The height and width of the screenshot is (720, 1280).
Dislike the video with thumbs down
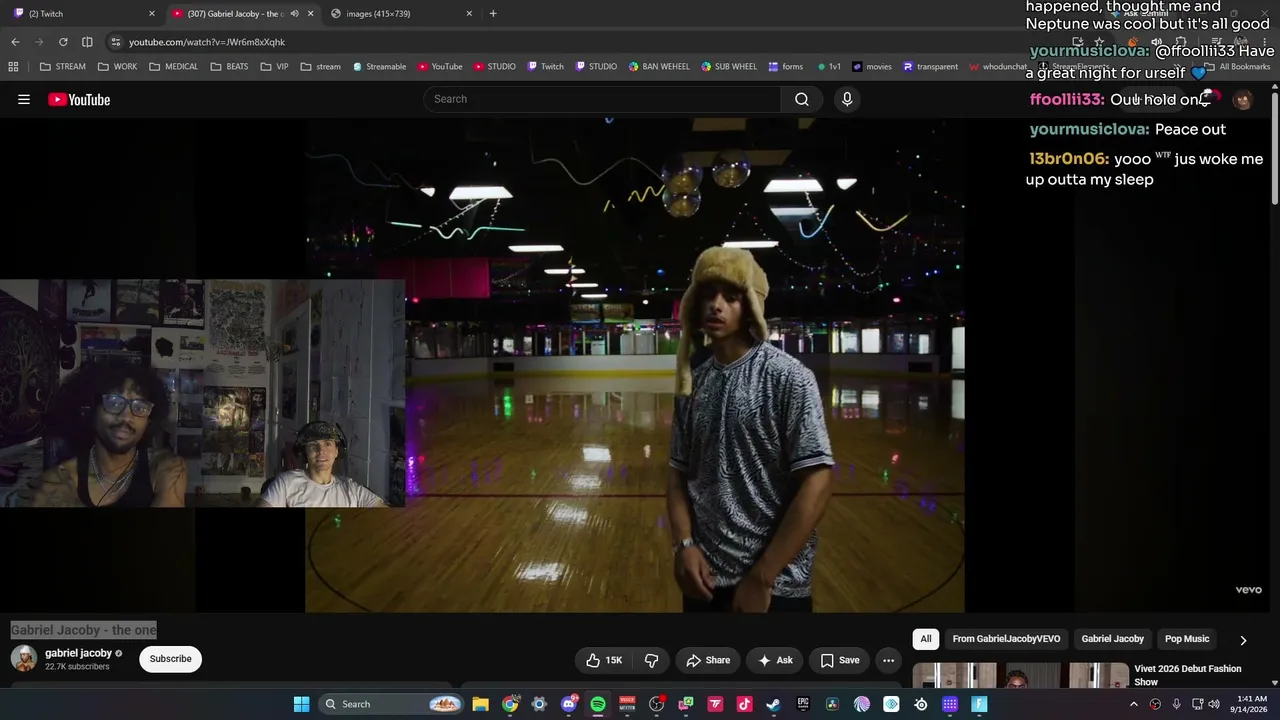coord(651,660)
